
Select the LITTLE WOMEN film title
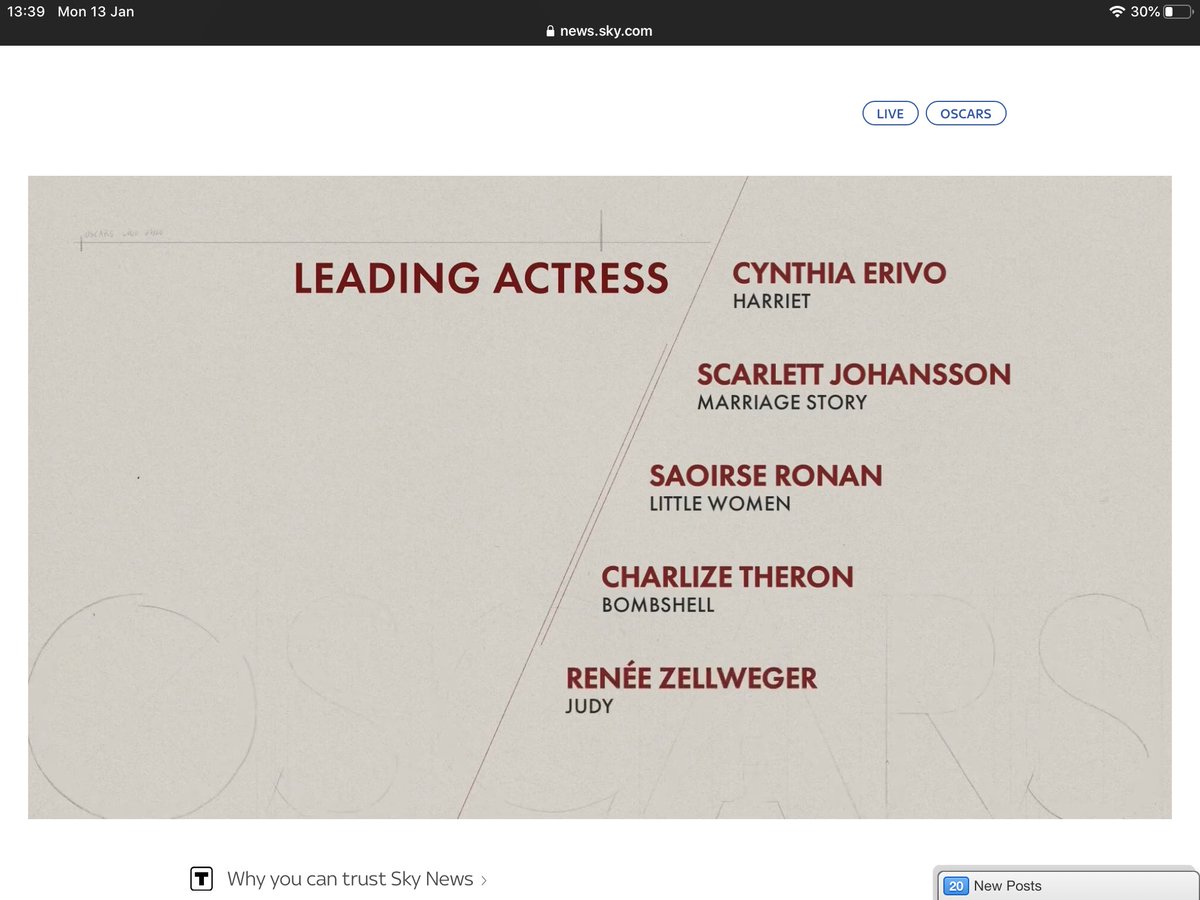(720, 504)
